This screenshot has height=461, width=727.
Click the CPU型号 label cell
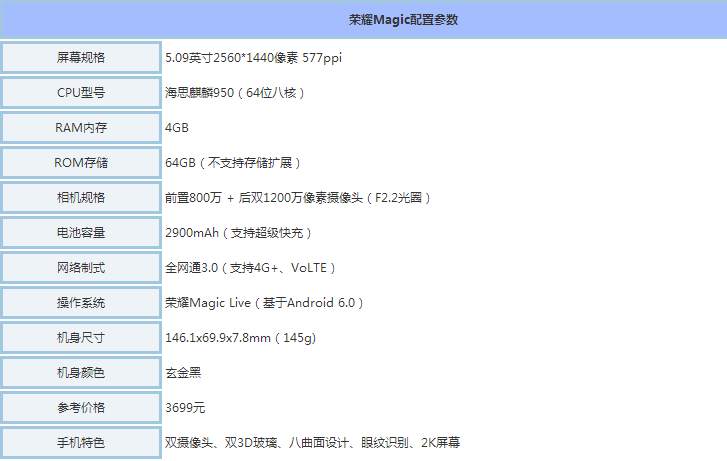point(81,93)
